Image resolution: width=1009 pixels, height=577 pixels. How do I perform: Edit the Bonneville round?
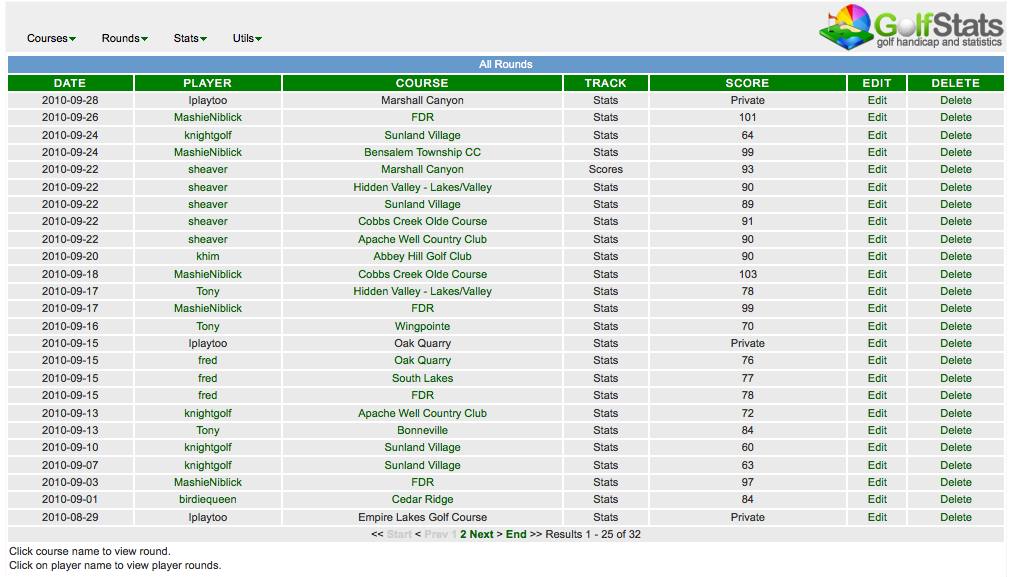877,430
